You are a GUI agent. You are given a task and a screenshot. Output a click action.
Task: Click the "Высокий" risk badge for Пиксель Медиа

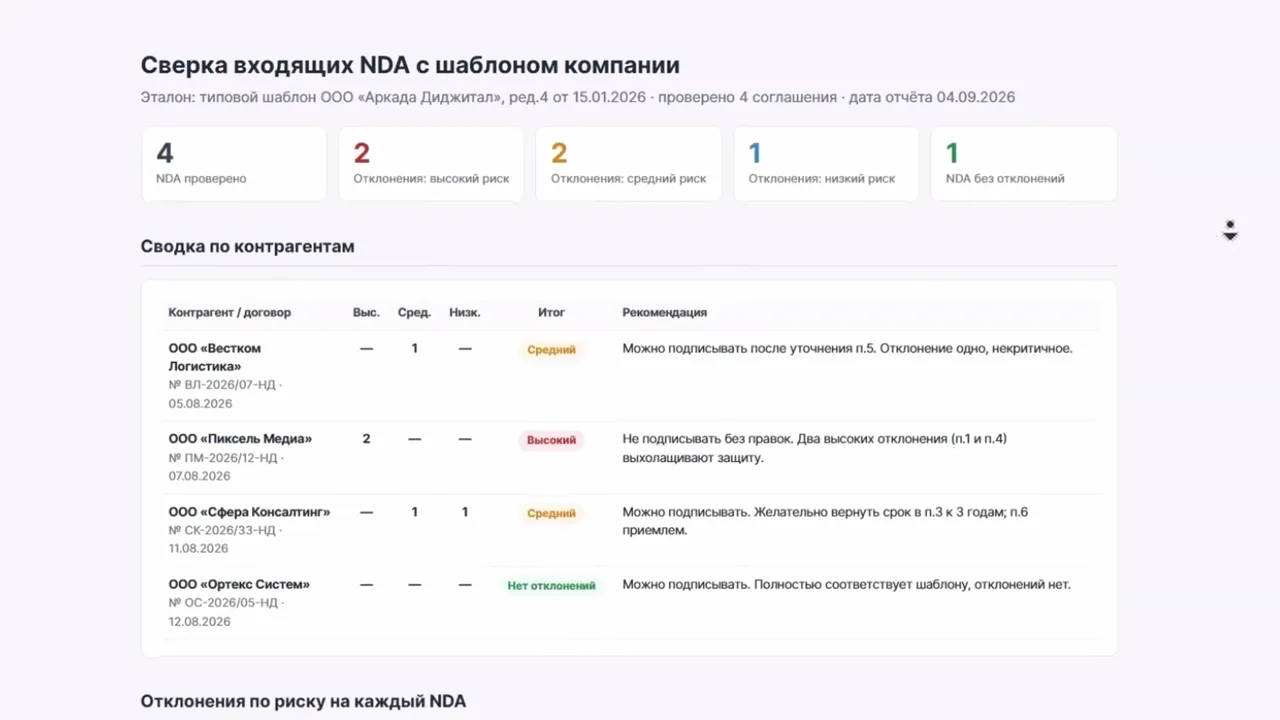[551, 440]
